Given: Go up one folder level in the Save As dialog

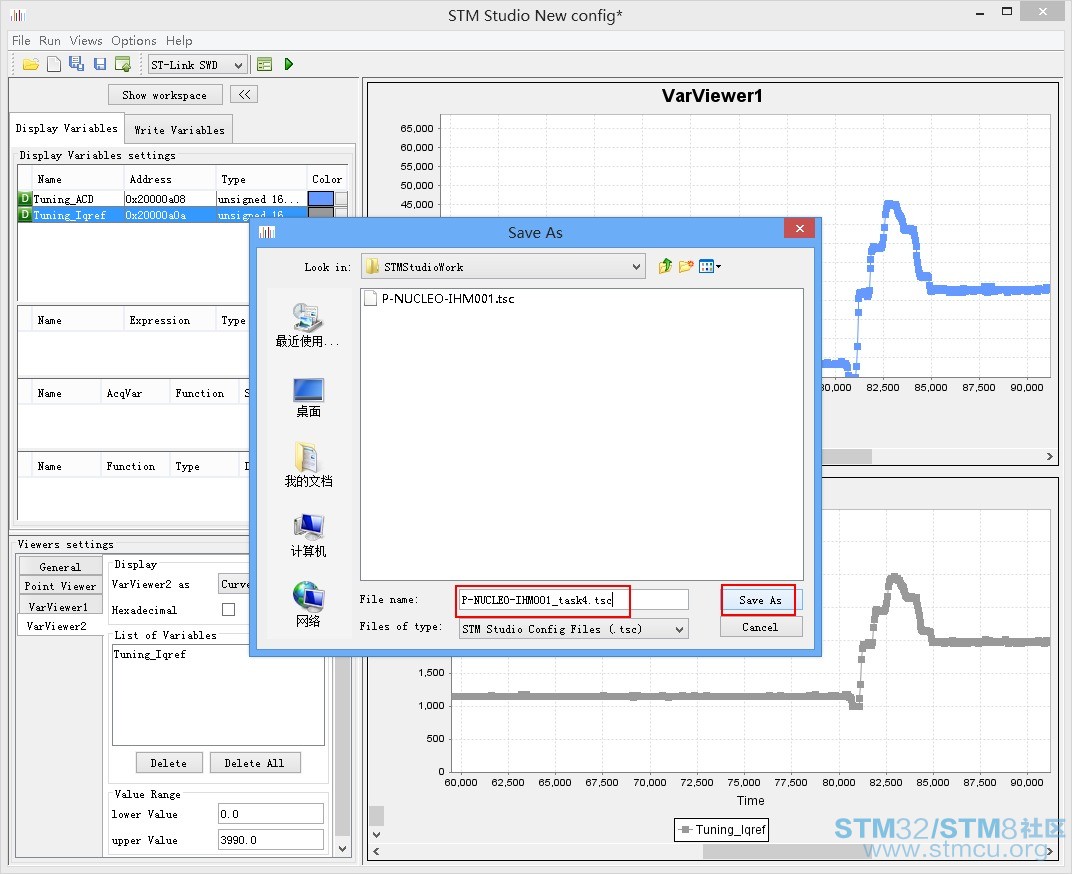Looking at the screenshot, I should pyautogui.click(x=665, y=266).
